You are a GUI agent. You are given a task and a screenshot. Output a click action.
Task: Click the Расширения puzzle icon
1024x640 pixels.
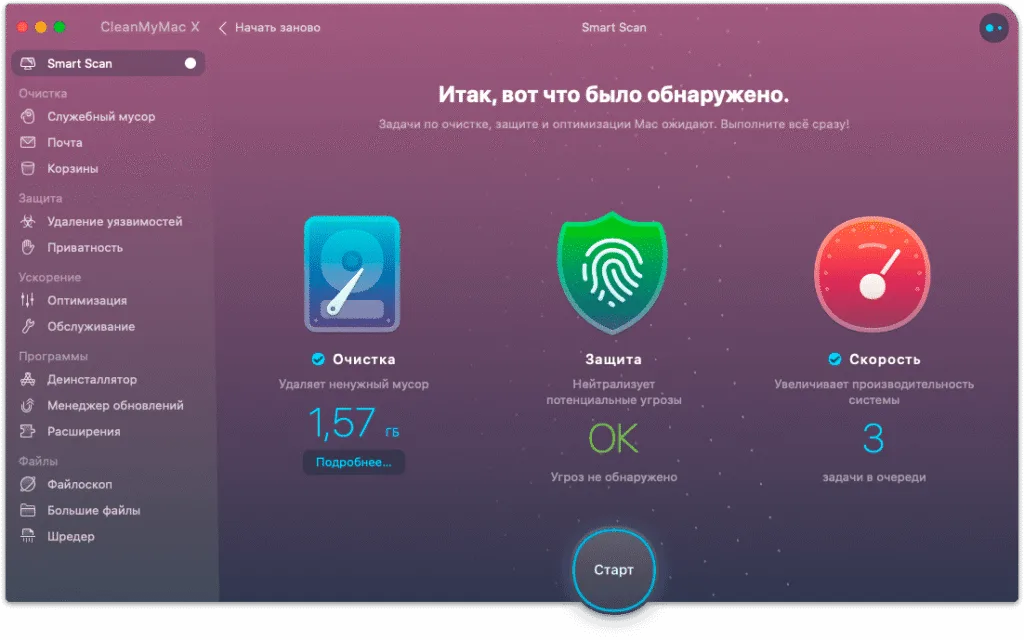tap(27, 432)
